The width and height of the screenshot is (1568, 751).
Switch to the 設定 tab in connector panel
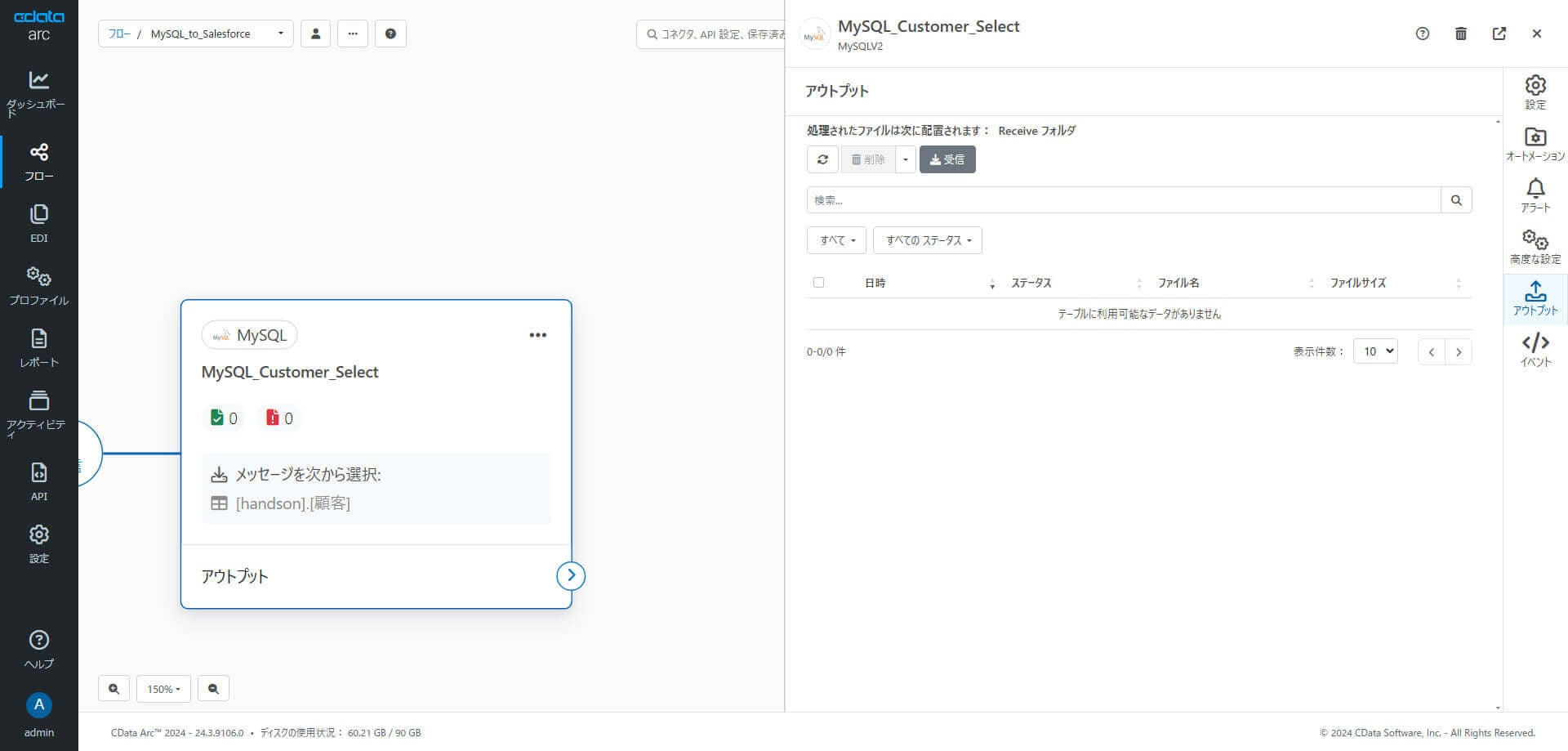(x=1535, y=92)
